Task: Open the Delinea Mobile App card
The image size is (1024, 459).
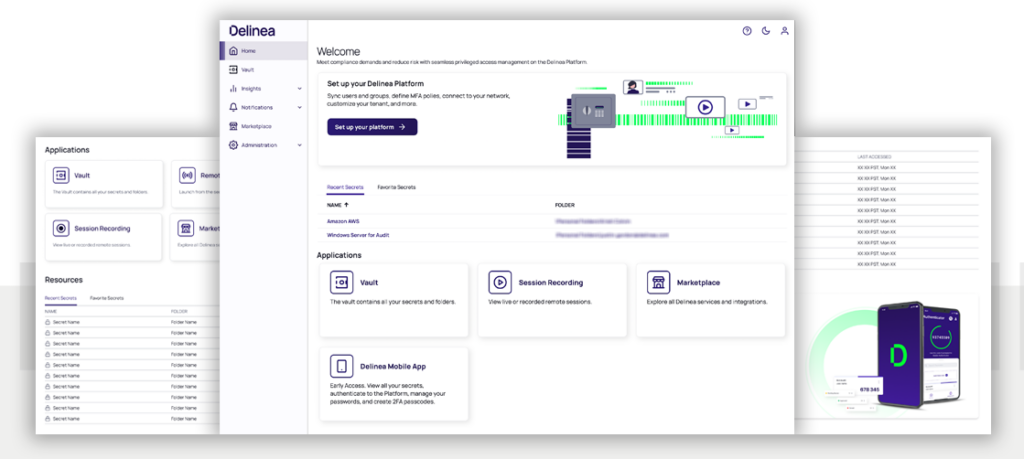Action: tap(394, 384)
